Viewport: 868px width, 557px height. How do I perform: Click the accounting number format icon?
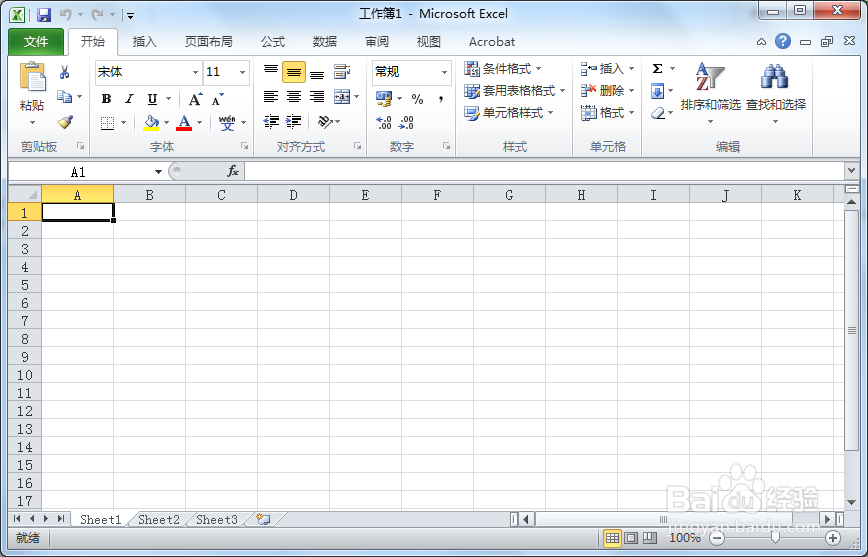click(384, 99)
